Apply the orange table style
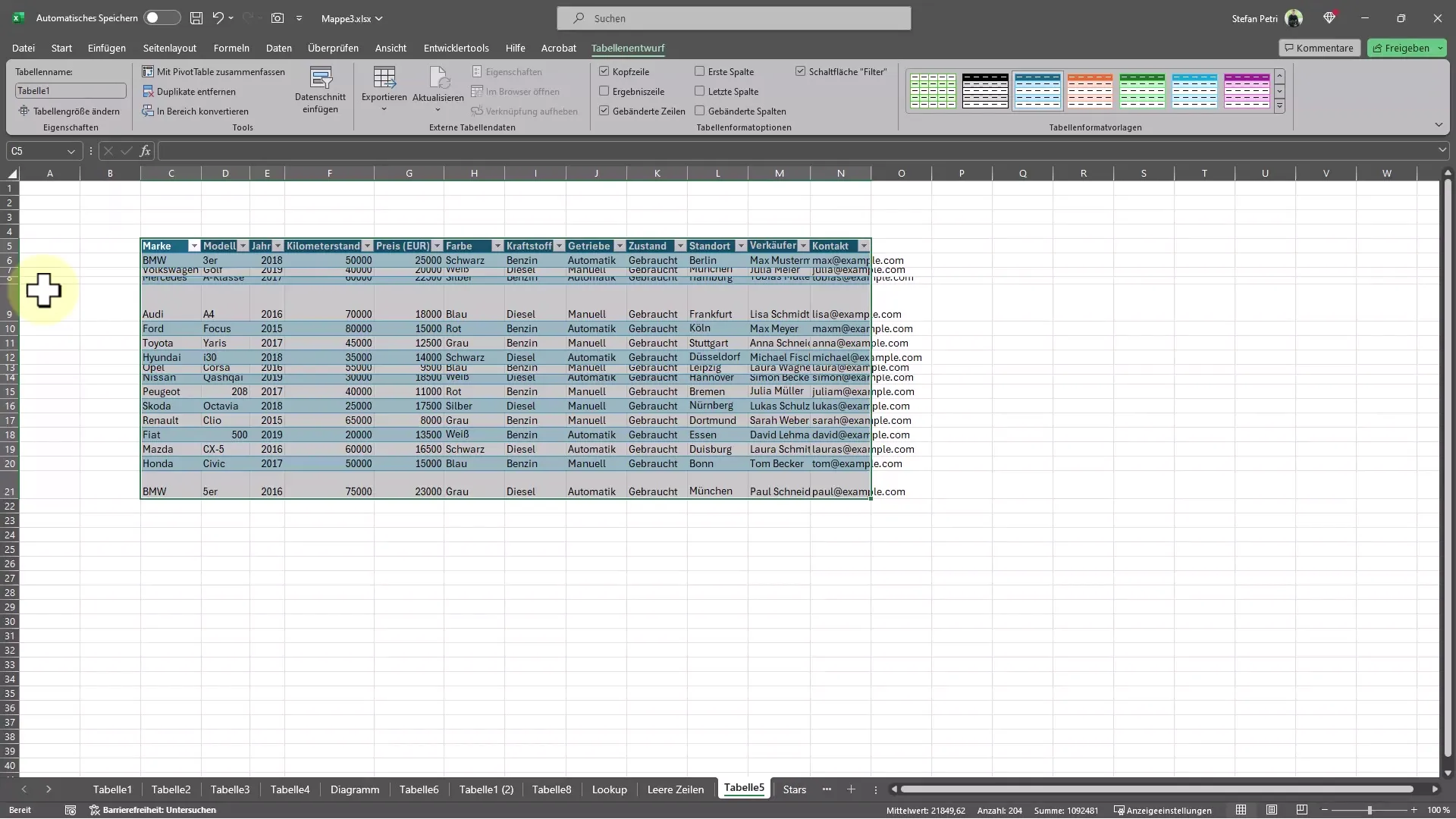This screenshot has width=1456, height=819. (x=1090, y=91)
